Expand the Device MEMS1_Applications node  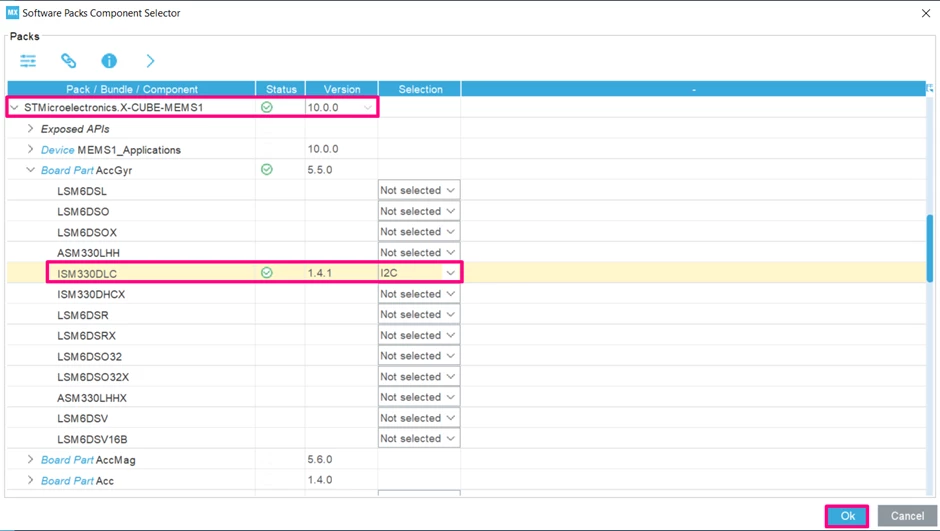31,149
